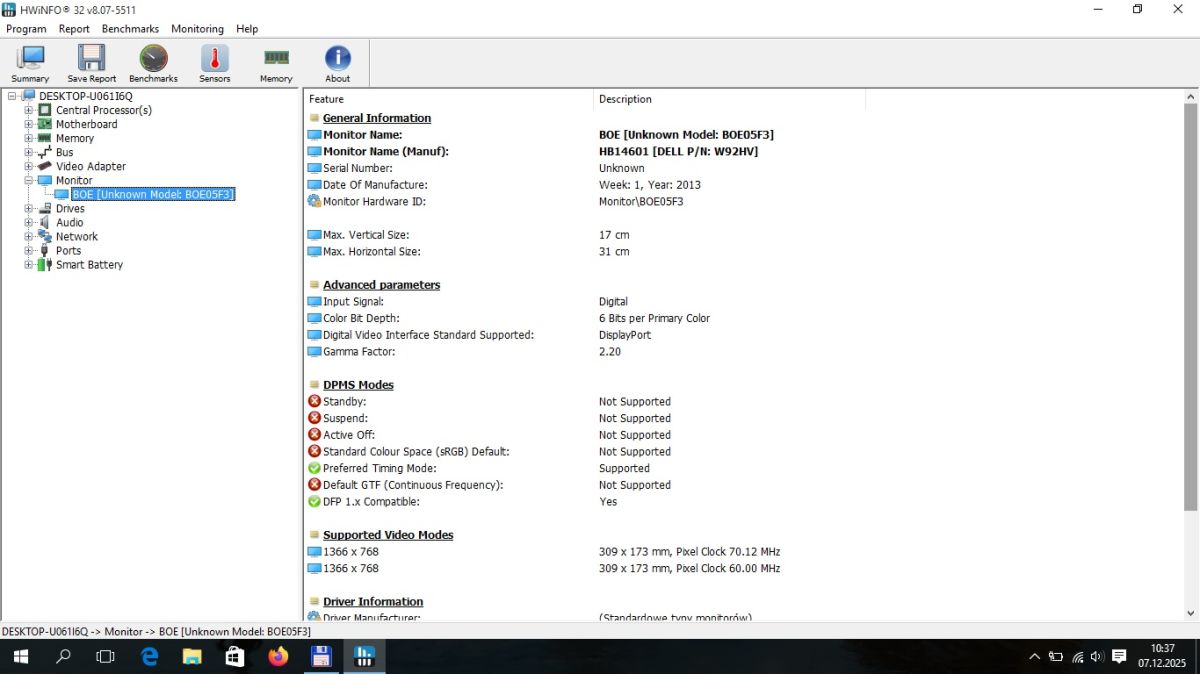Click the HWiNFO taskbar button
Image resolution: width=1200 pixels, height=674 pixels.
(364, 657)
